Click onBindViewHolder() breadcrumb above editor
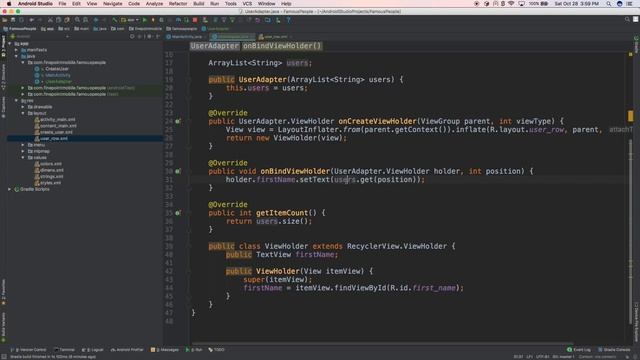 [282, 46]
